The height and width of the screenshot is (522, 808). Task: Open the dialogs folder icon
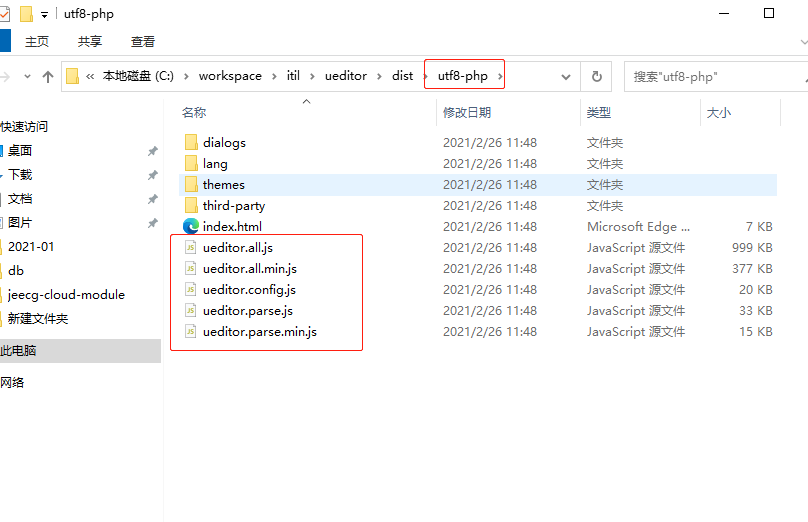191,142
